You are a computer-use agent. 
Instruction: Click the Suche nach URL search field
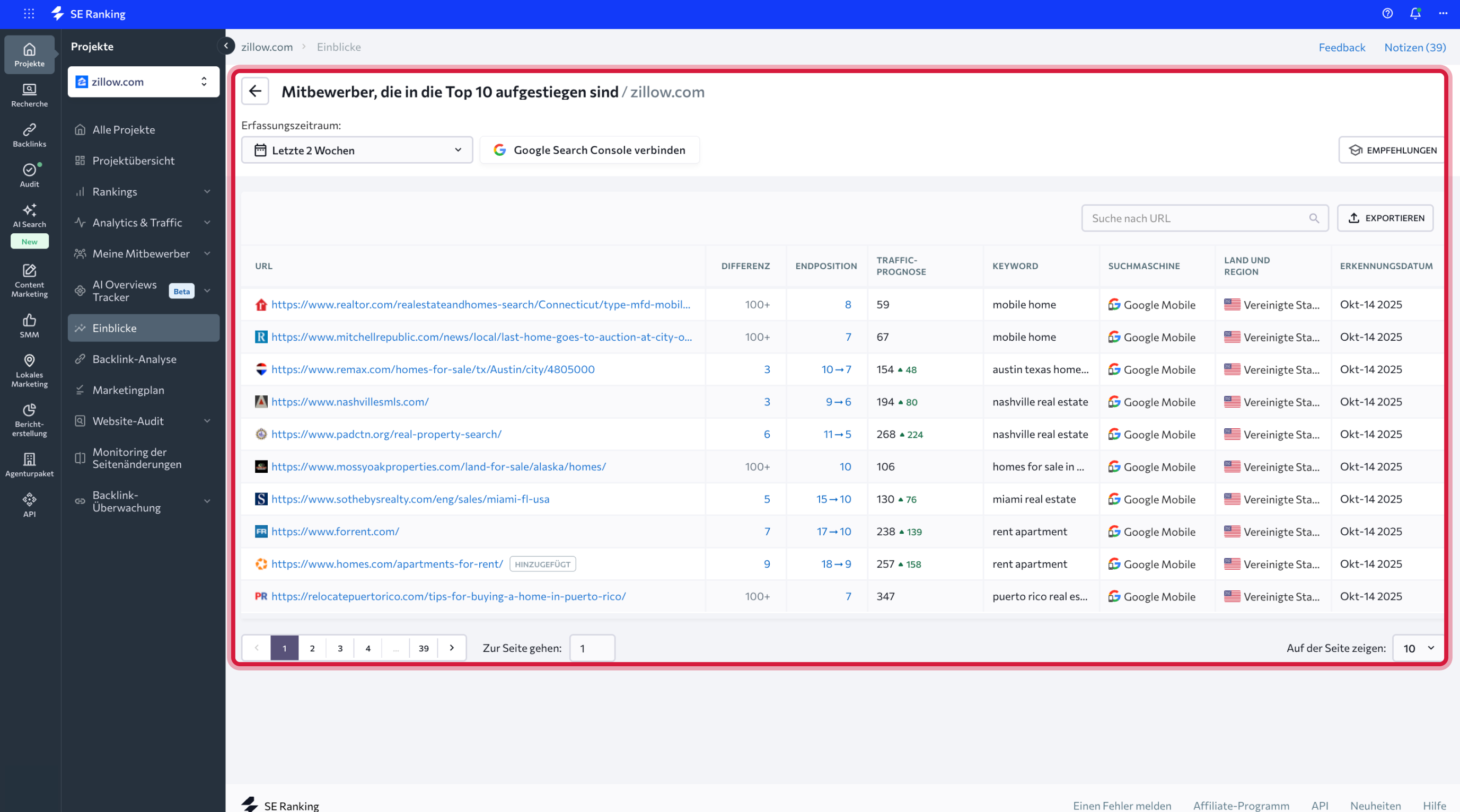1196,218
